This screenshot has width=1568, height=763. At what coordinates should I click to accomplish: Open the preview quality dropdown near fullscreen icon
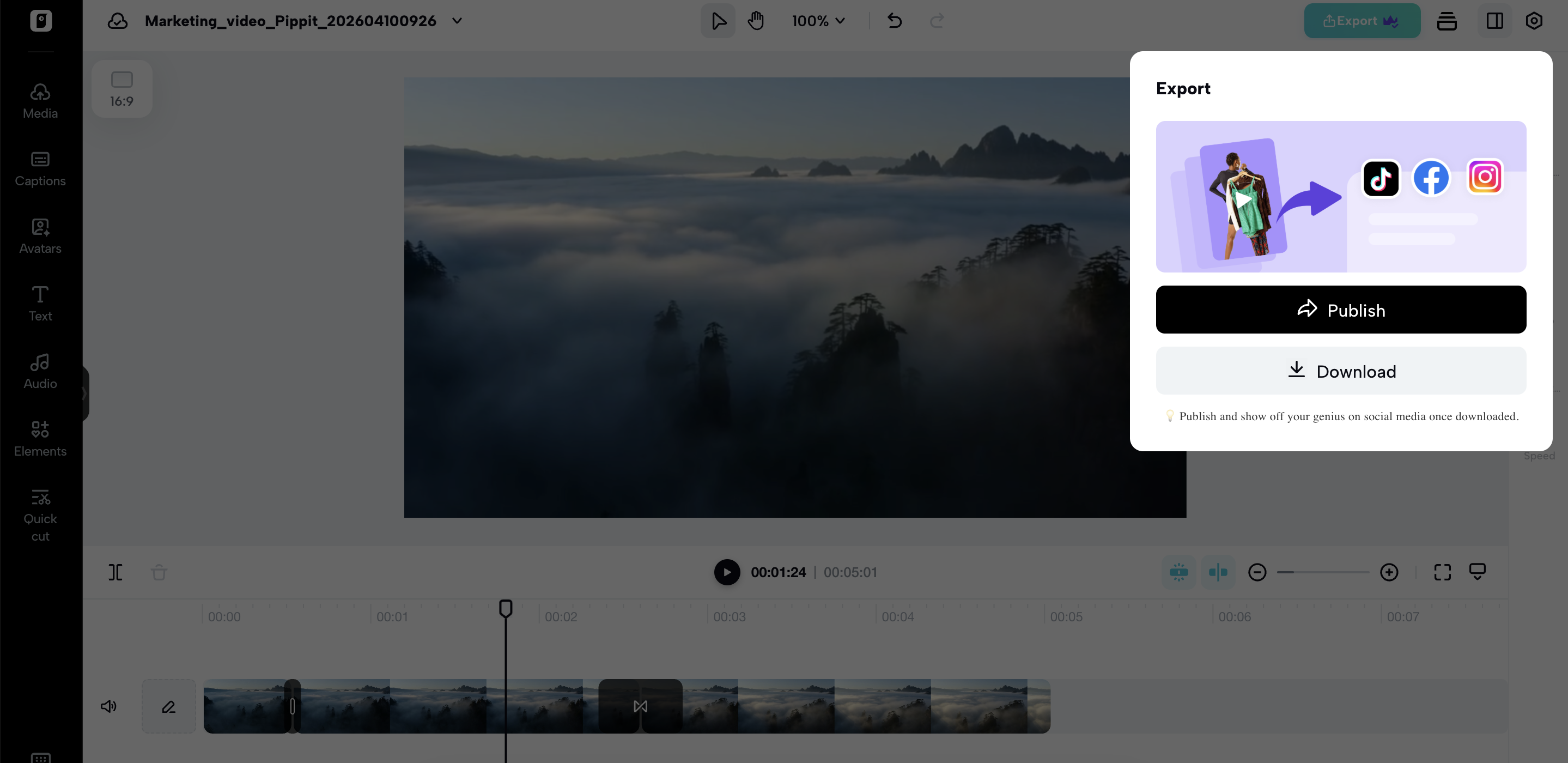(x=1479, y=572)
